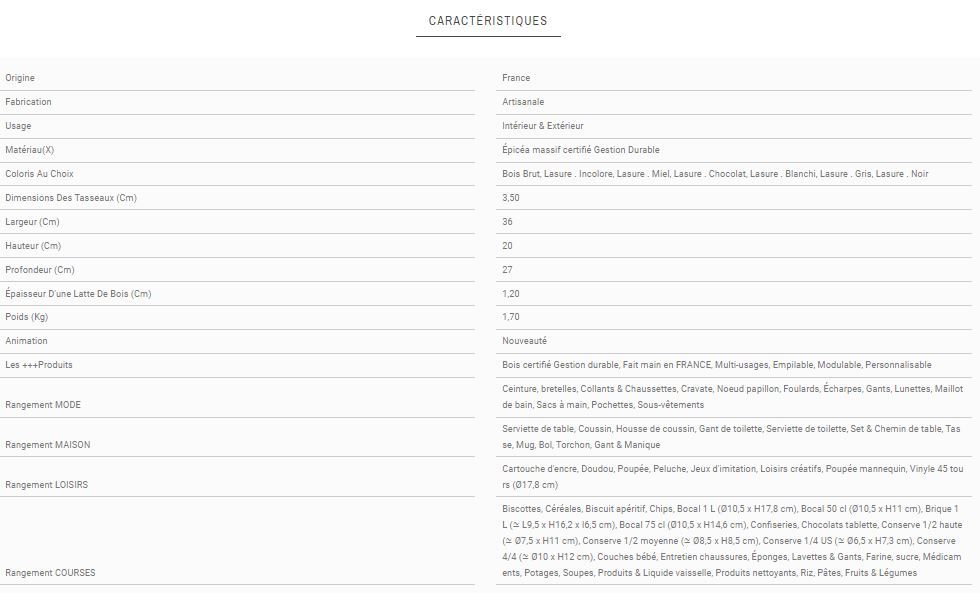Click the Les +++Produits label
The height and width of the screenshot is (593, 980).
[39, 365]
